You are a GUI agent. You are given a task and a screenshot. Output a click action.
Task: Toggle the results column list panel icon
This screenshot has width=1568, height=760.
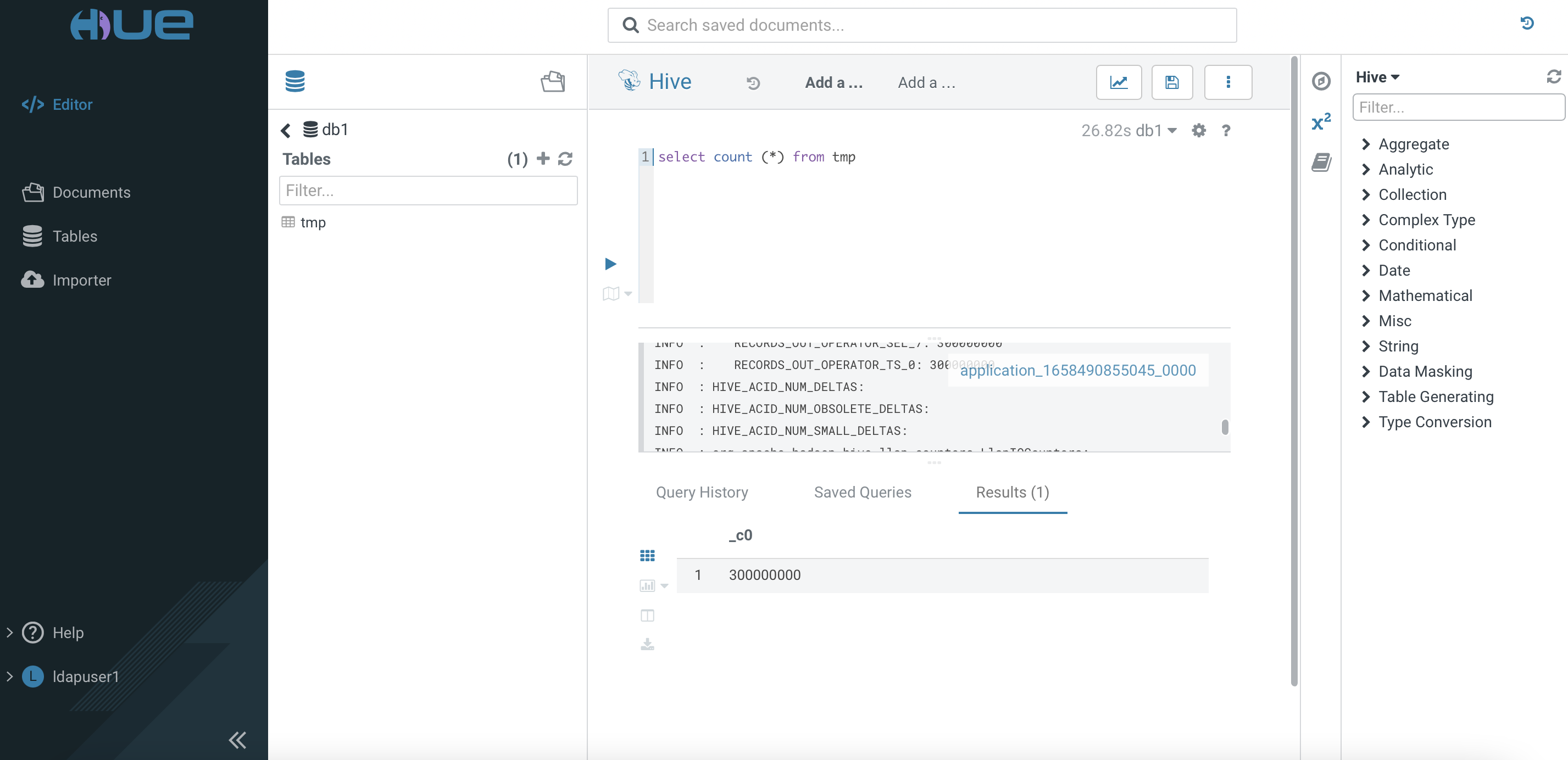point(647,615)
